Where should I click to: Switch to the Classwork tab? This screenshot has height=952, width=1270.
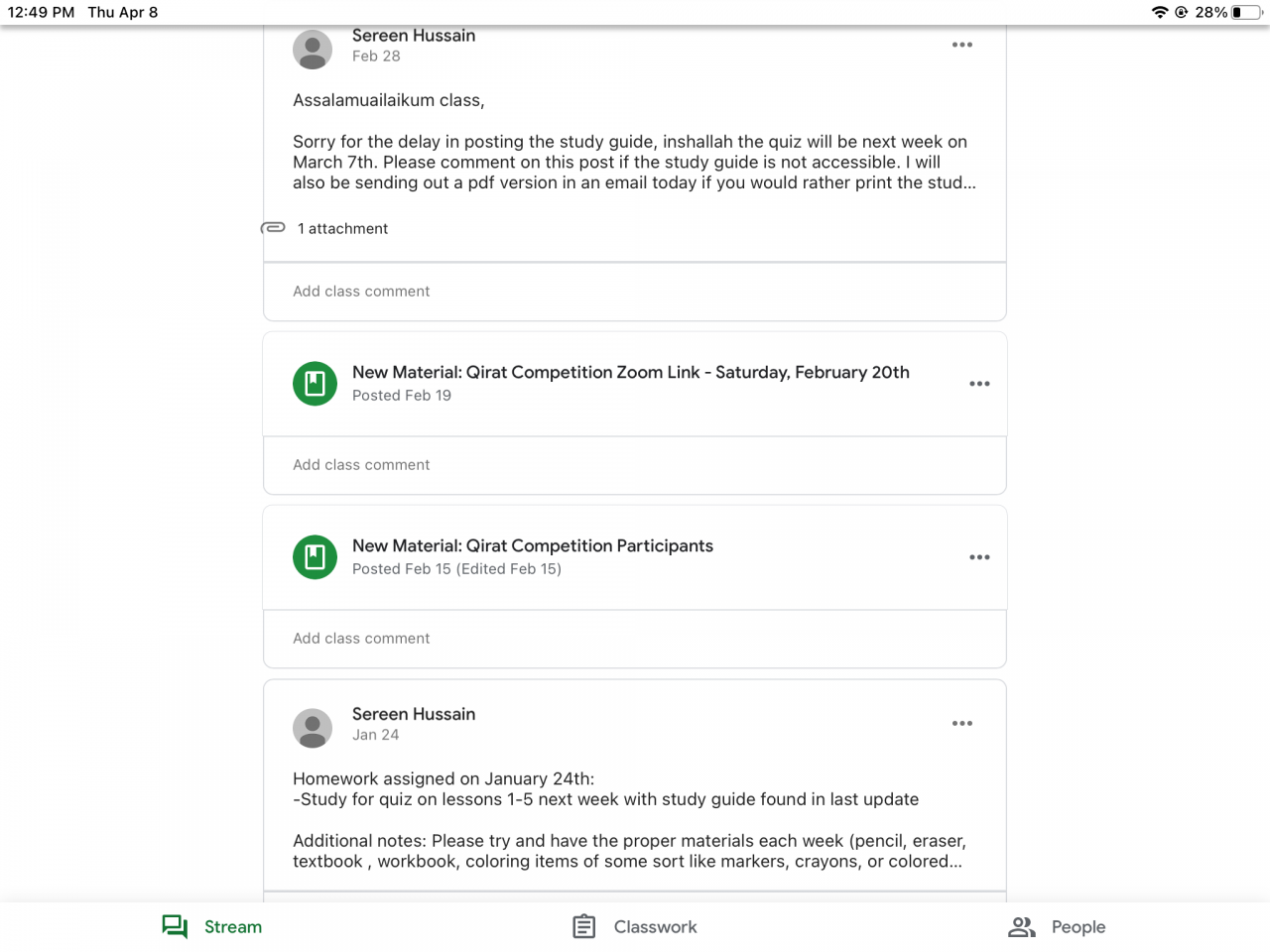tap(635, 926)
